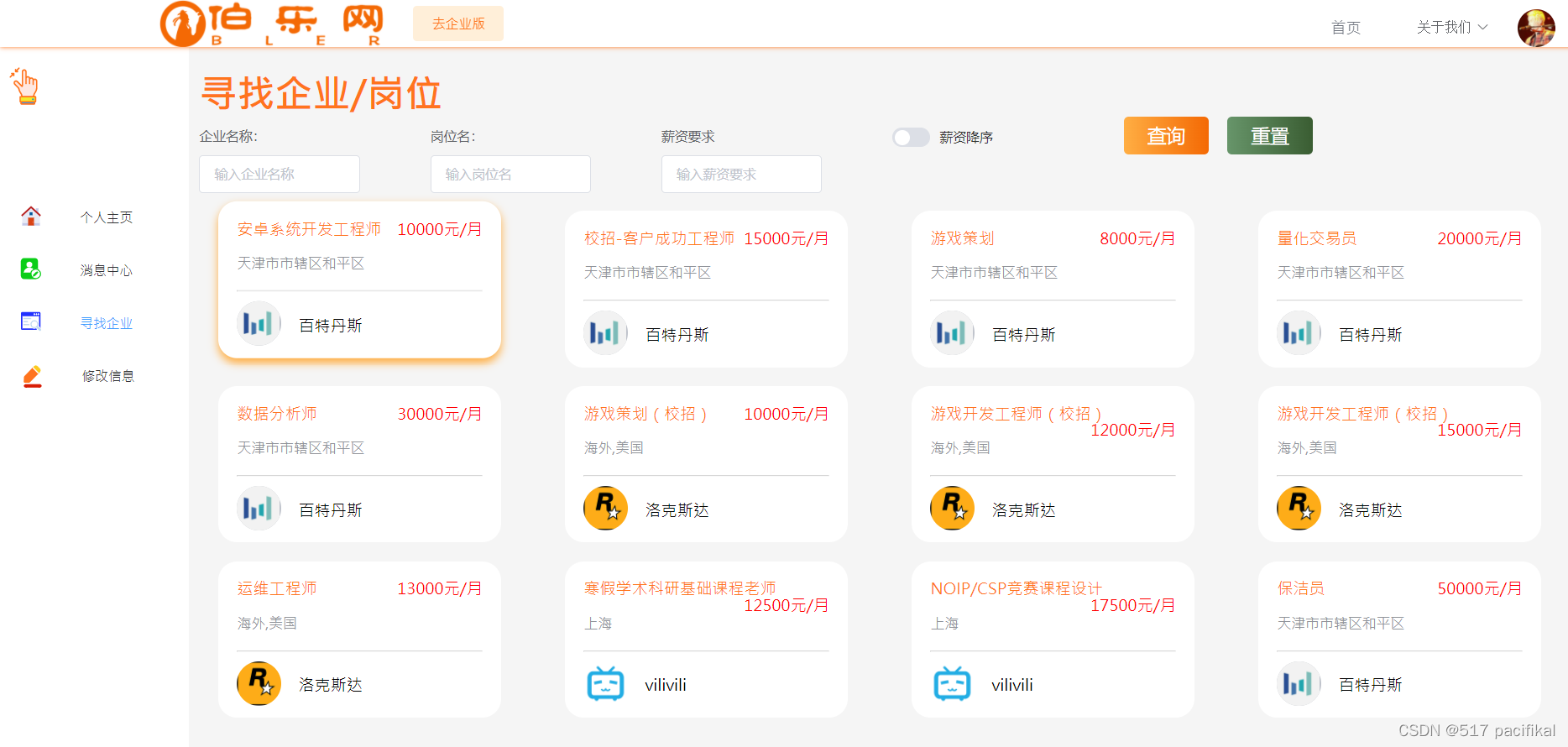Focus the 输入企业名称 input field
This screenshot has height=747, width=1568.
click(x=280, y=174)
